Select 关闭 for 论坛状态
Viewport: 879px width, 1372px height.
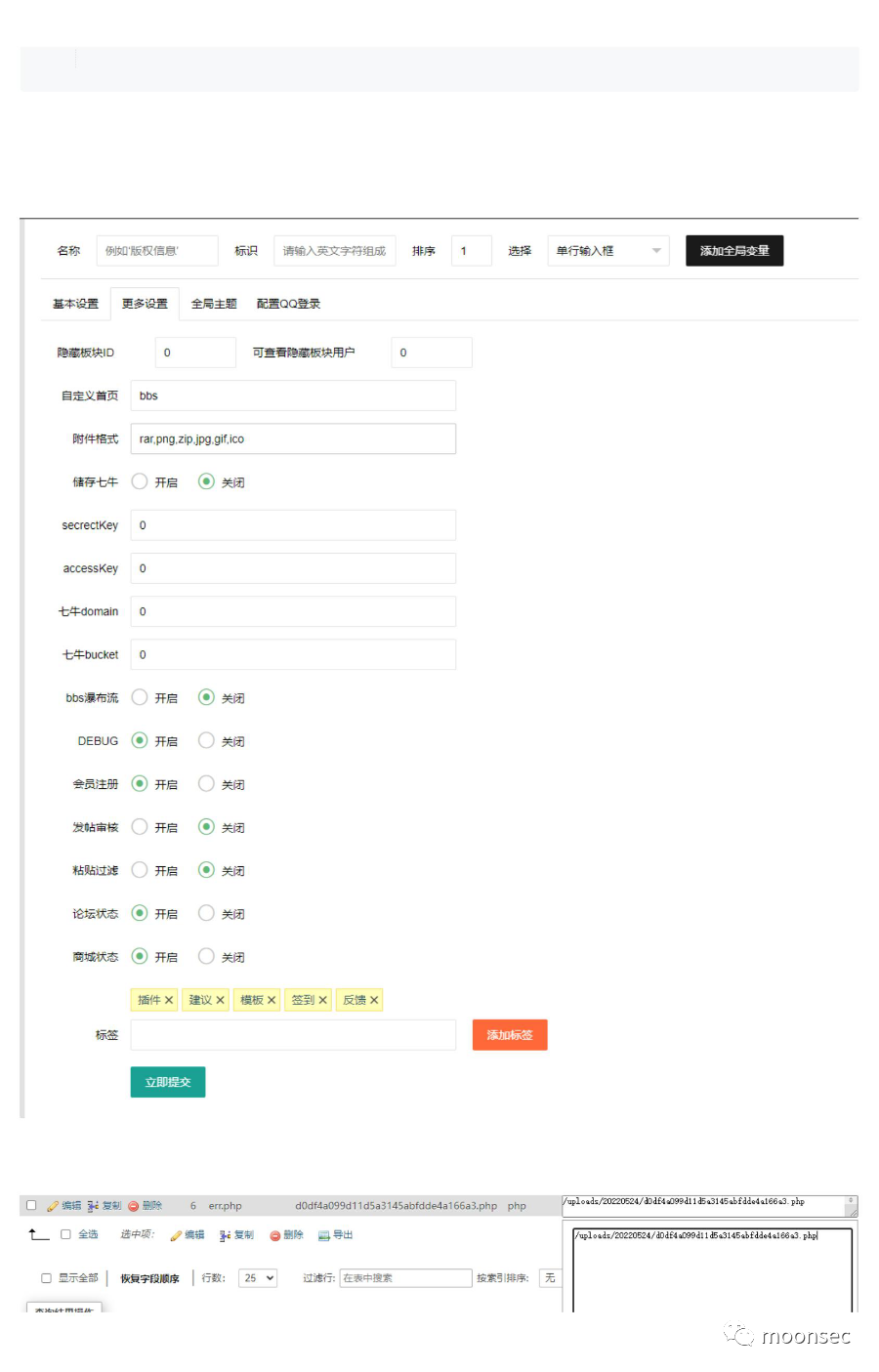point(206,913)
